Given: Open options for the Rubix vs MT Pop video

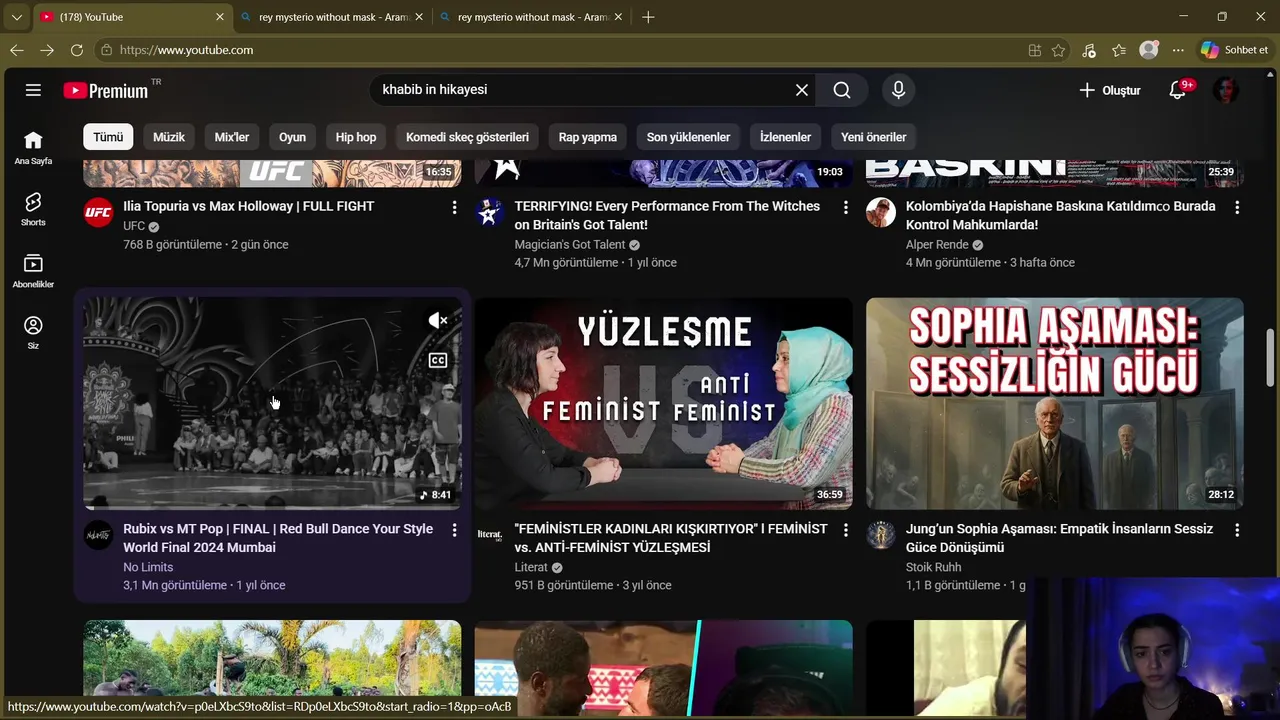Looking at the screenshot, I should click(454, 530).
